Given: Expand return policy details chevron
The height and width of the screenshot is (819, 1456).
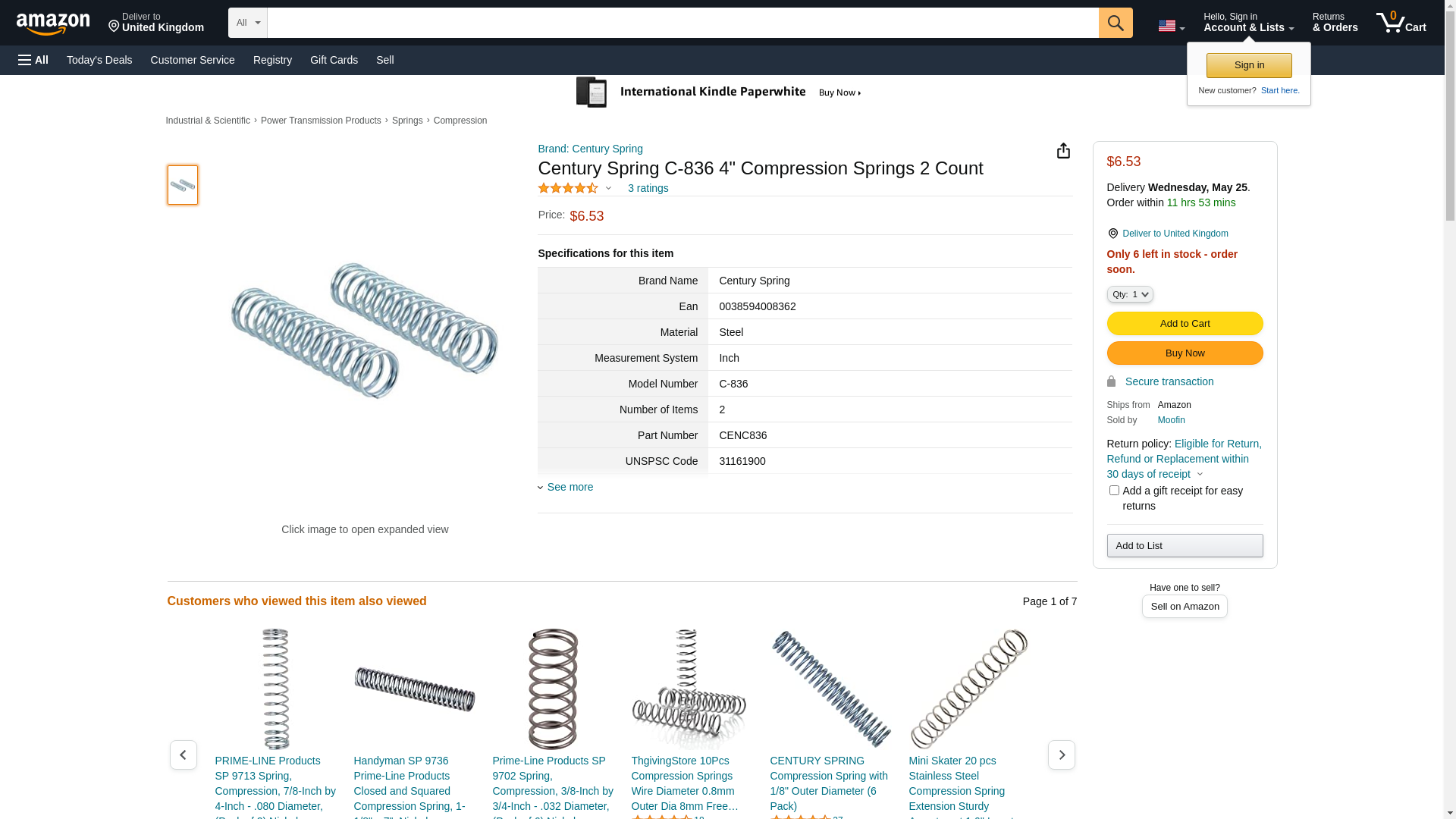Looking at the screenshot, I should [1200, 475].
